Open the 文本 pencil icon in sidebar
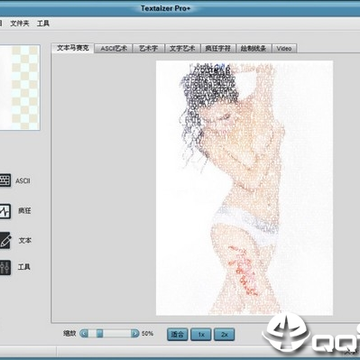 click(5, 241)
